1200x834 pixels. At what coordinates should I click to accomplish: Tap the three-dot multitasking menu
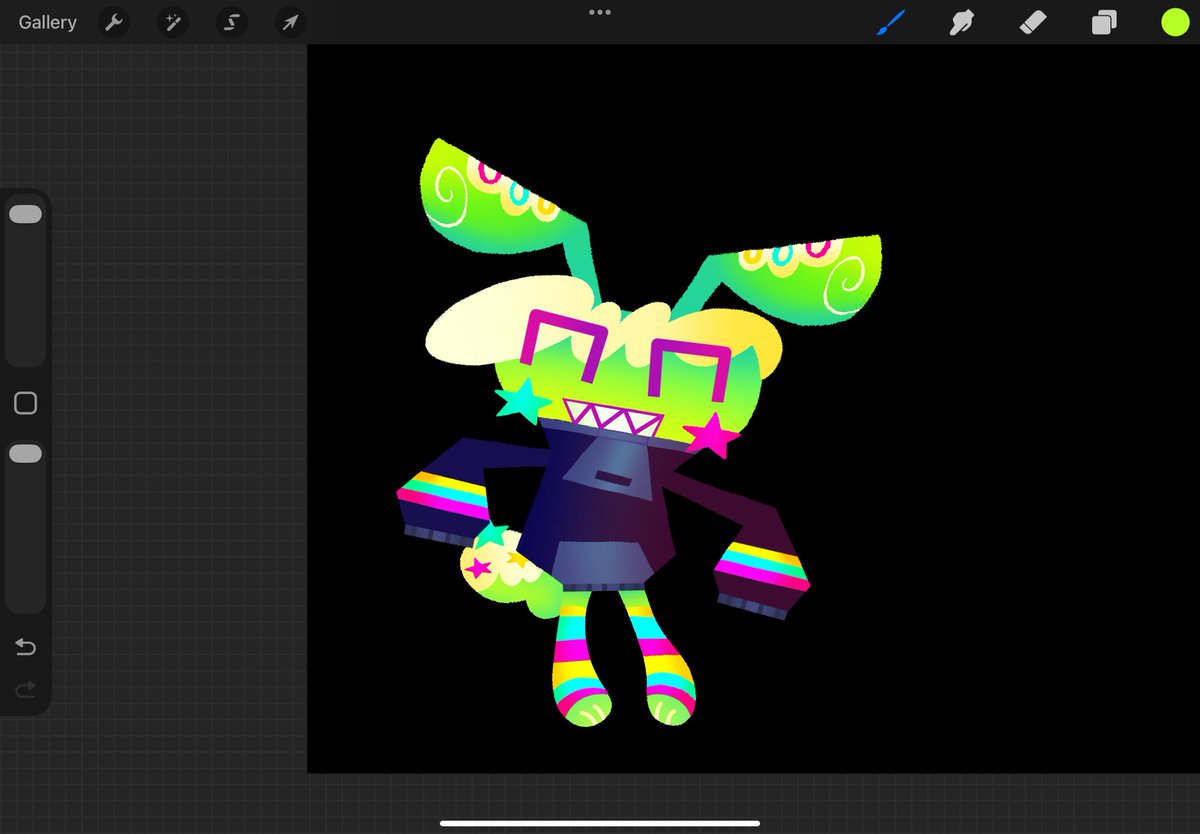pos(600,12)
